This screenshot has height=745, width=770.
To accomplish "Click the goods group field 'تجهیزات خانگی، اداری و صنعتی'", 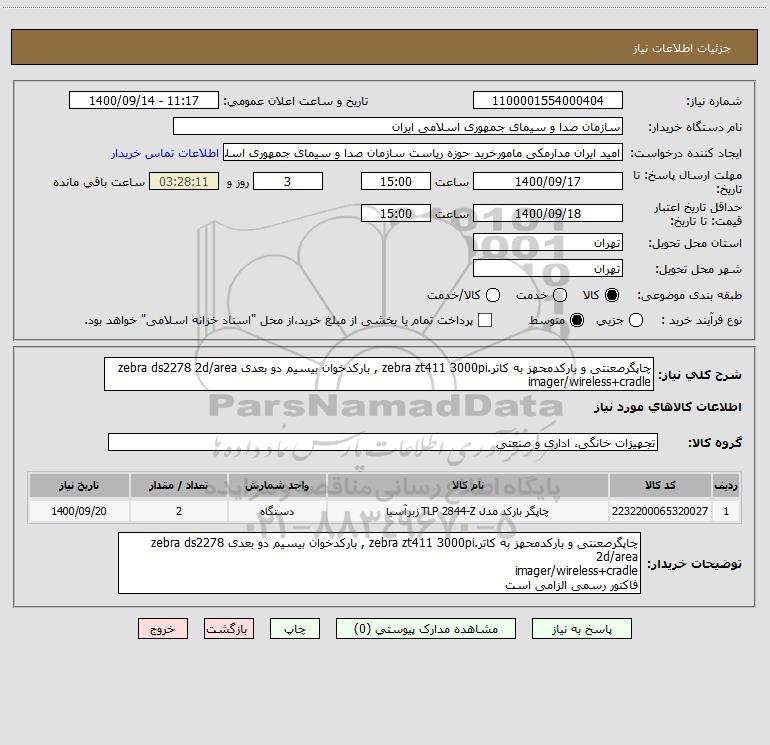I will [x=383, y=442].
